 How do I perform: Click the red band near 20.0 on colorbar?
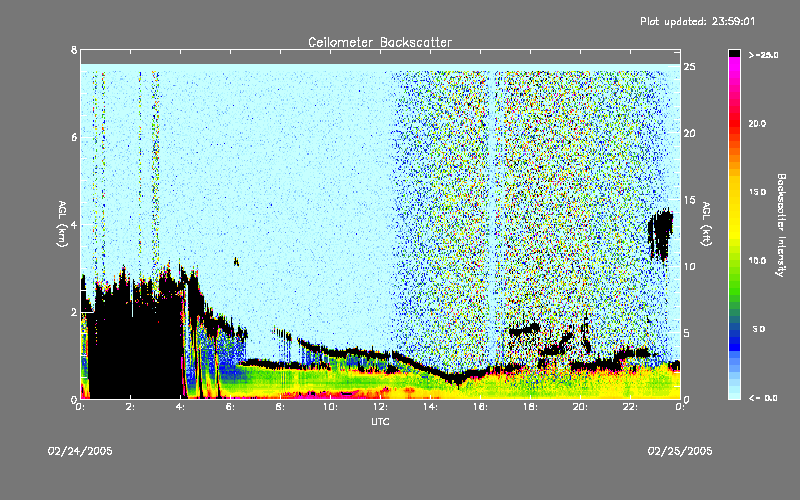click(734, 123)
